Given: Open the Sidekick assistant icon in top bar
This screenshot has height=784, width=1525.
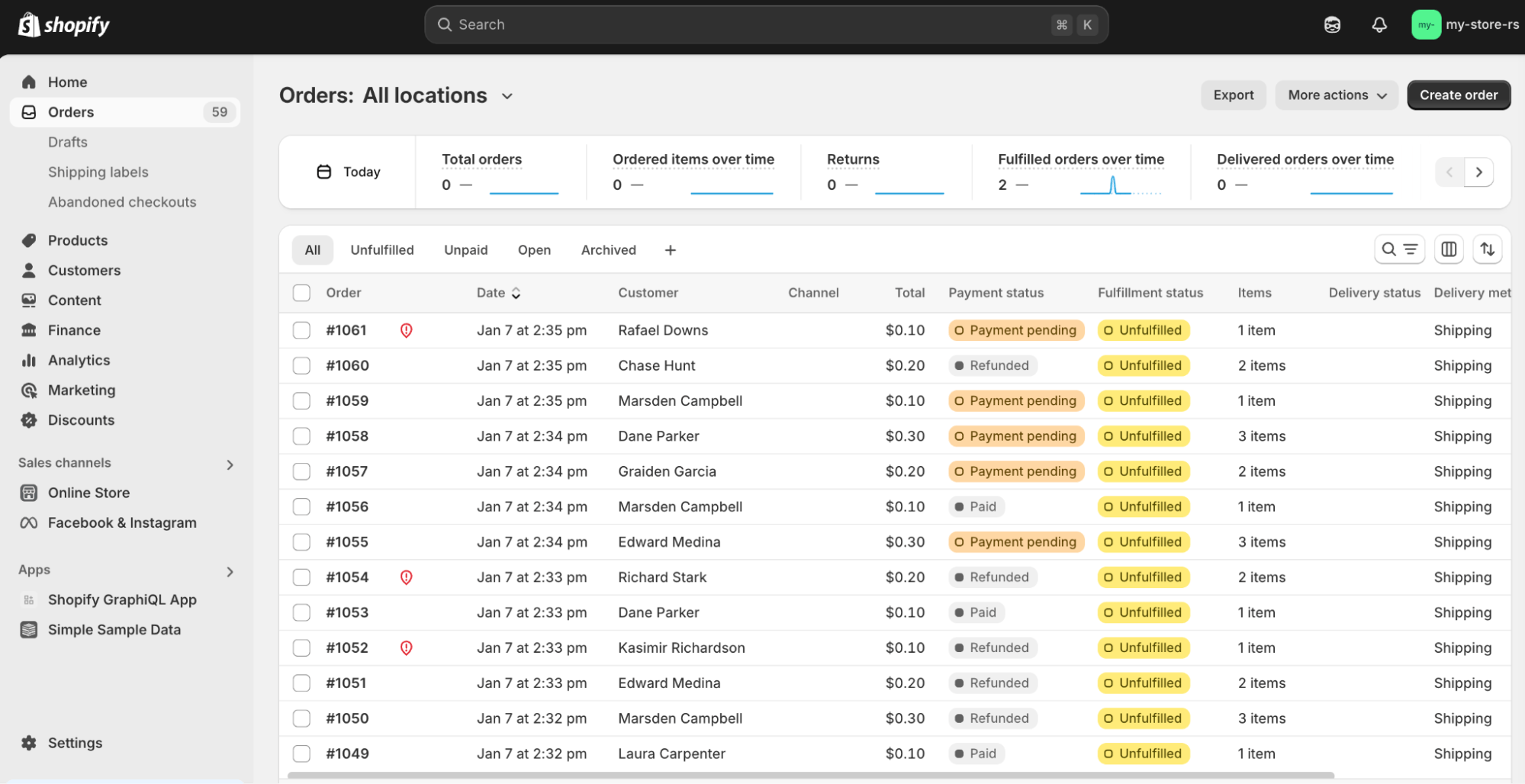Looking at the screenshot, I should (x=1332, y=25).
